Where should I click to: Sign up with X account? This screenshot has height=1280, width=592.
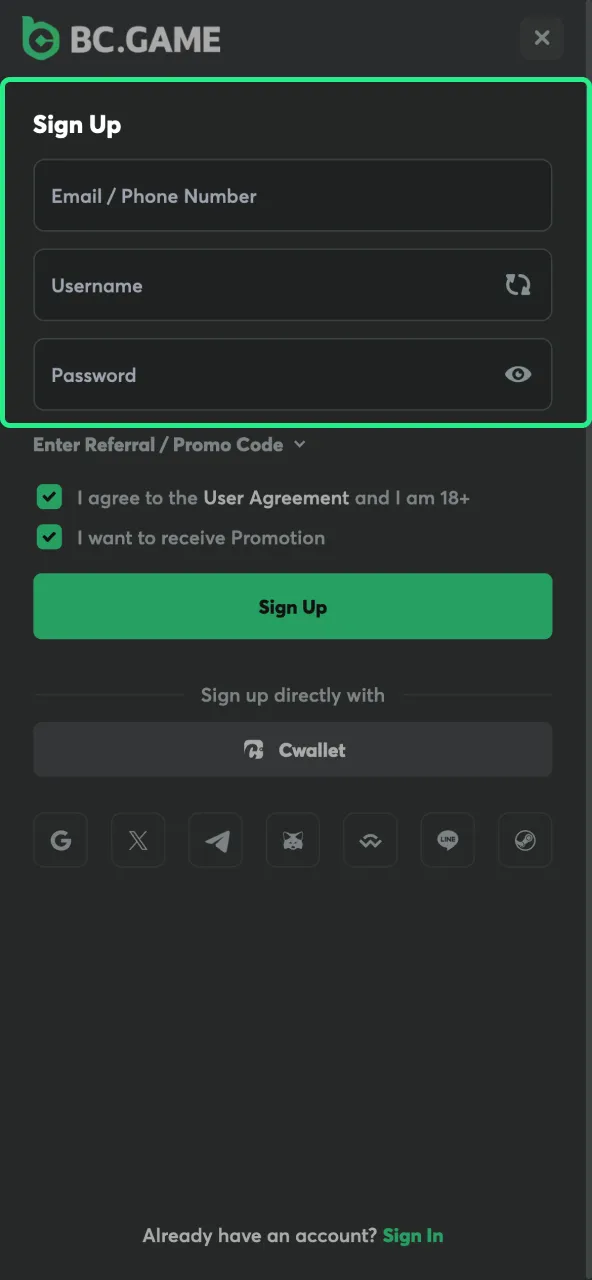pos(137,840)
